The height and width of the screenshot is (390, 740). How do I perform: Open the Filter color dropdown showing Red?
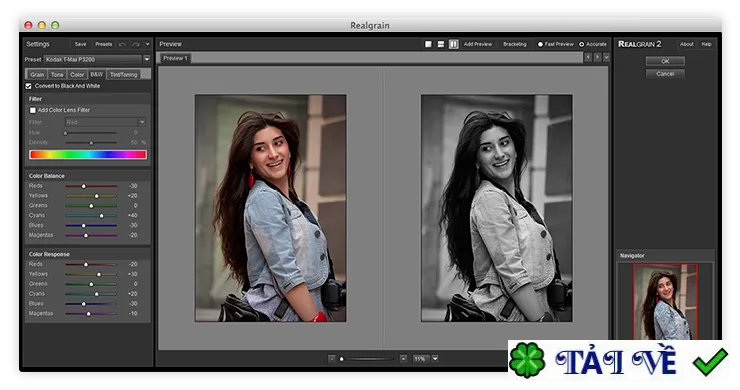point(105,122)
